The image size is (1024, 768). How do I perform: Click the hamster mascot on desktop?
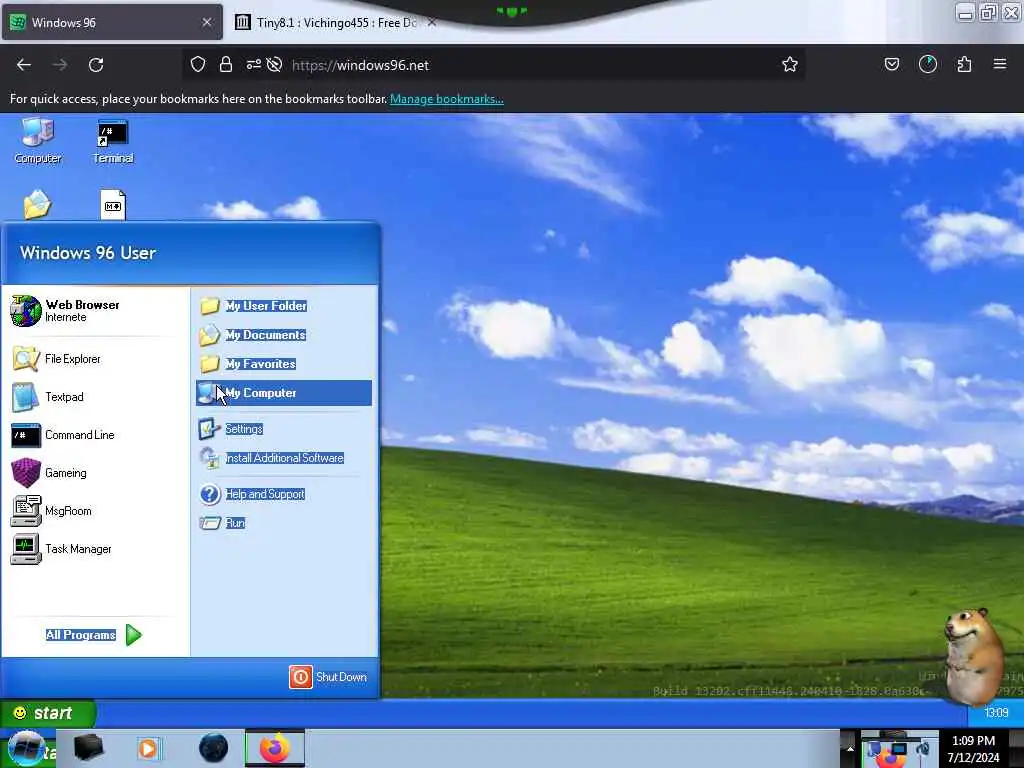[x=972, y=656]
